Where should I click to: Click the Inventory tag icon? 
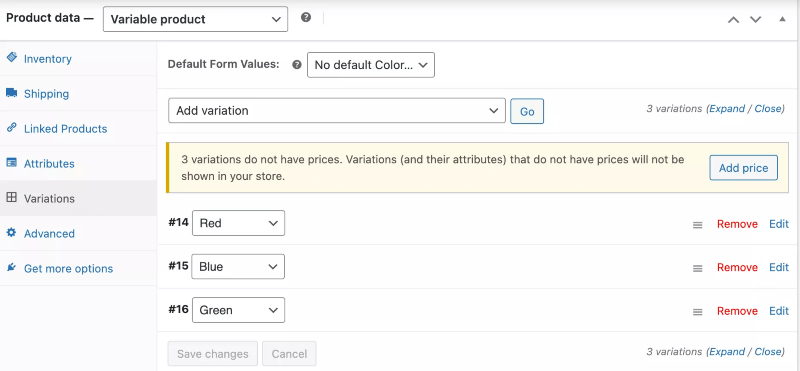(x=11, y=57)
